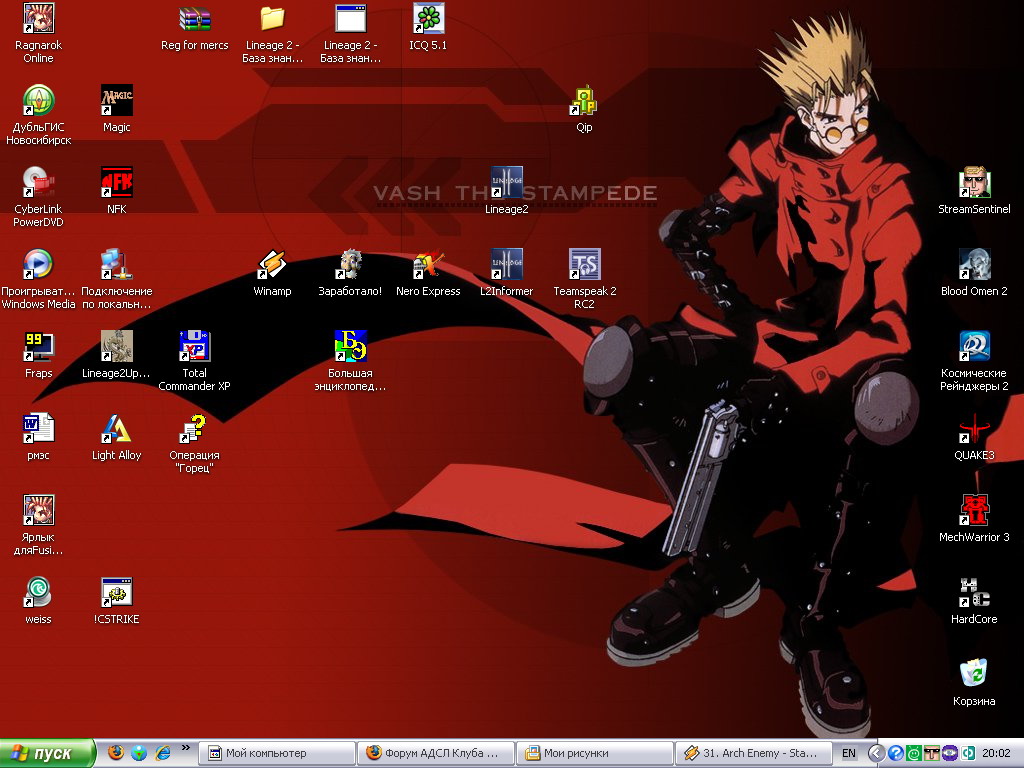Screen dimensions: 1024x768
Task: Switch to the Форум АДСЛ Клуба taskbar window
Action: point(437,753)
